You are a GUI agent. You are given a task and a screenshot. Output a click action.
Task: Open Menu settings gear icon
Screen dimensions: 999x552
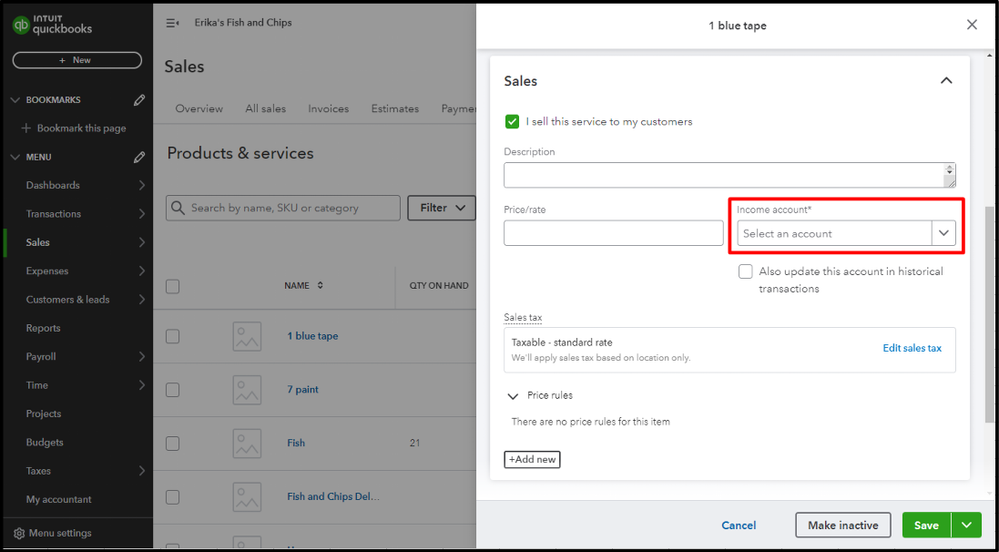pyautogui.click(x=19, y=533)
